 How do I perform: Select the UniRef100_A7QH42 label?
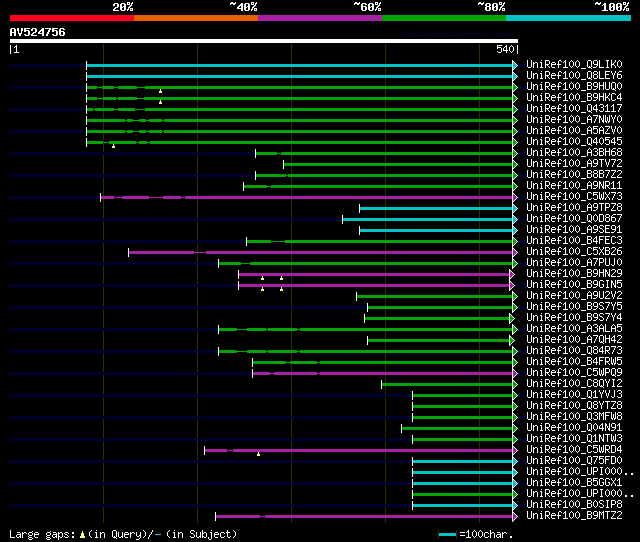[x=574, y=340]
